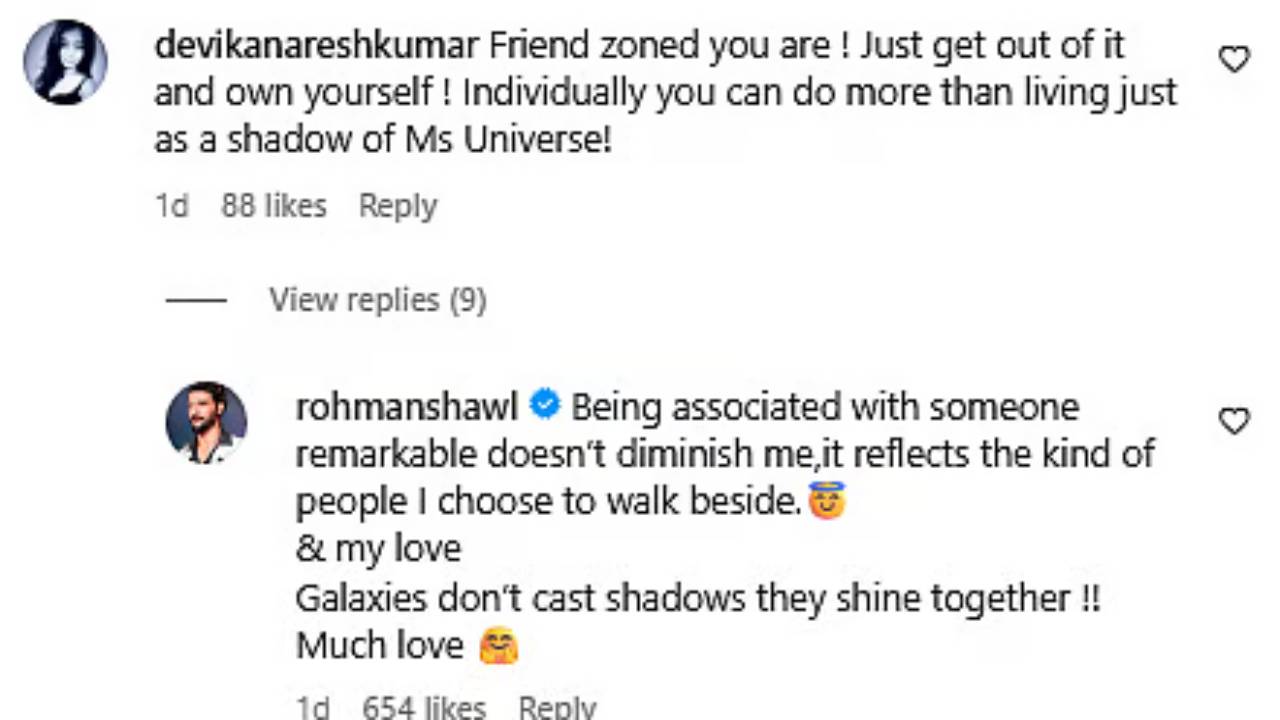The height and width of the screenshot is (720, 1280).
Task: Click the 1d timestamp under devikanareshkumar's comment
Action: click(x=172, y=206)
